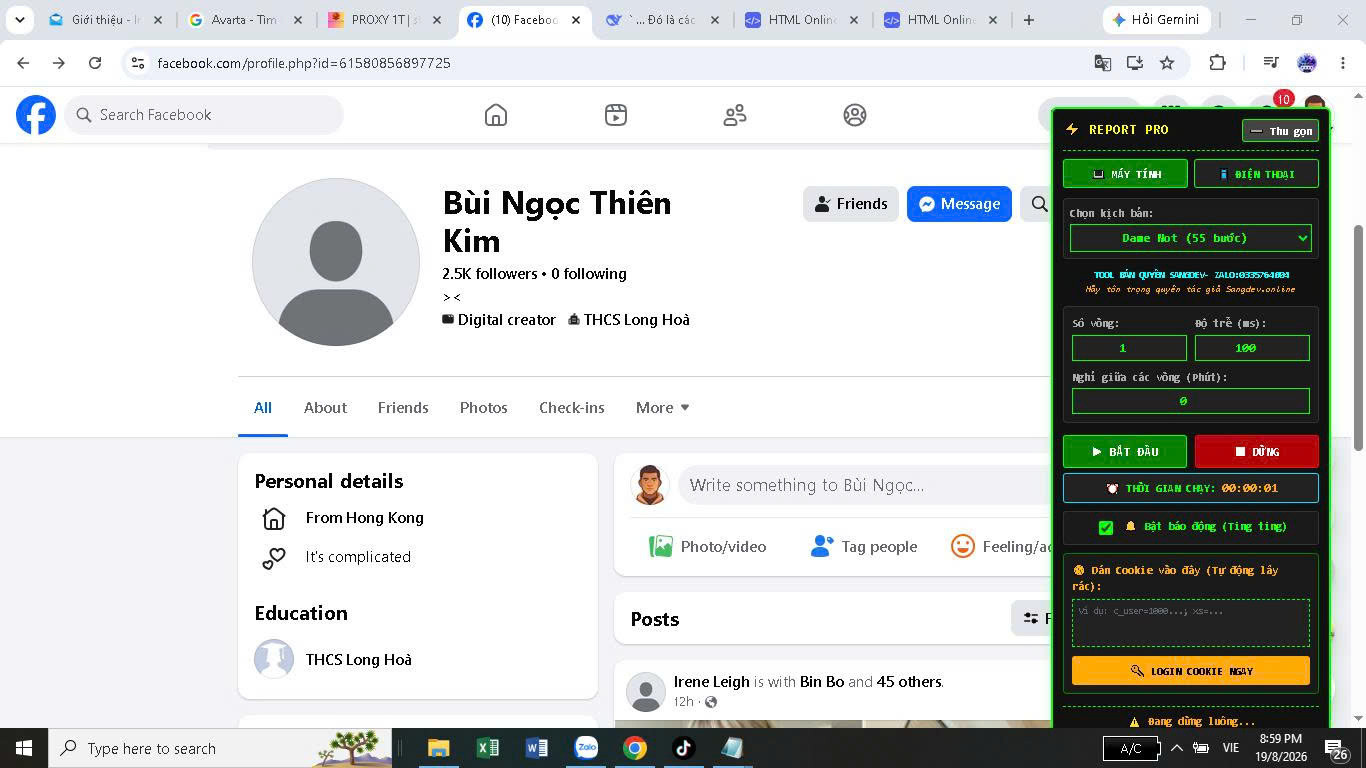Show hidden system tray icons

[x=1177, y=748]
